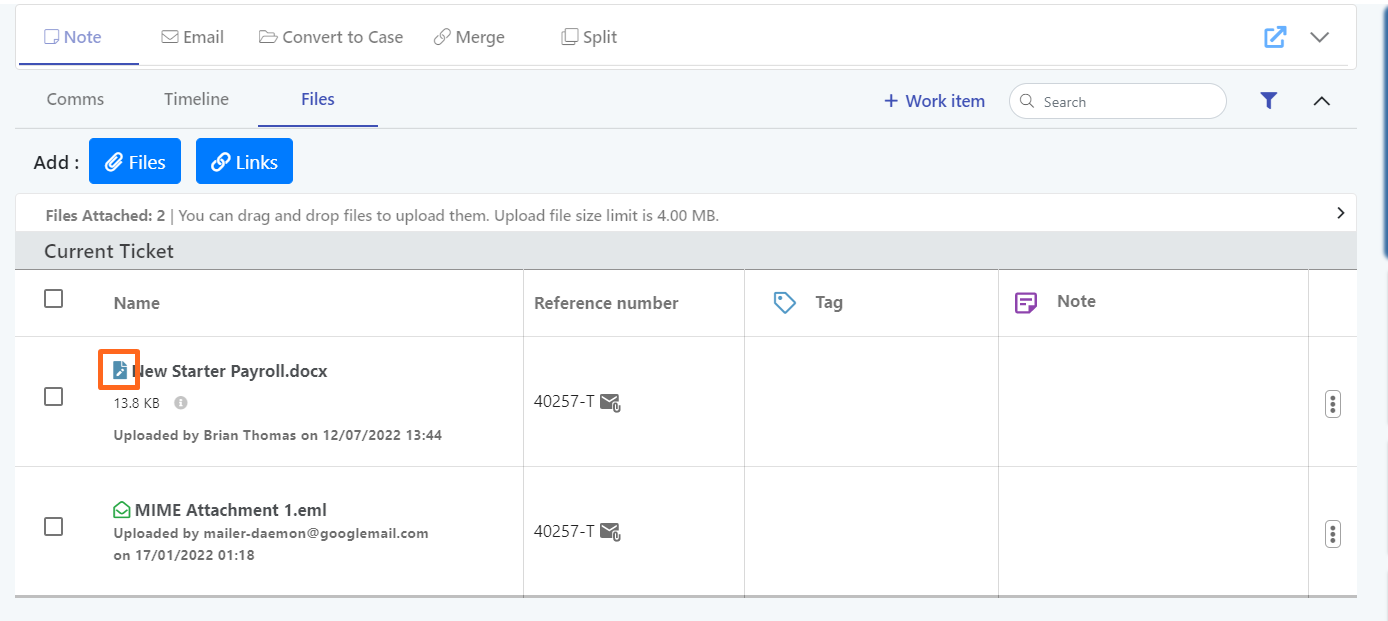The height and width of the screenshot is (621, 1388).
Task: Tick the select-all checkbox in header
Action: (54, 299)
